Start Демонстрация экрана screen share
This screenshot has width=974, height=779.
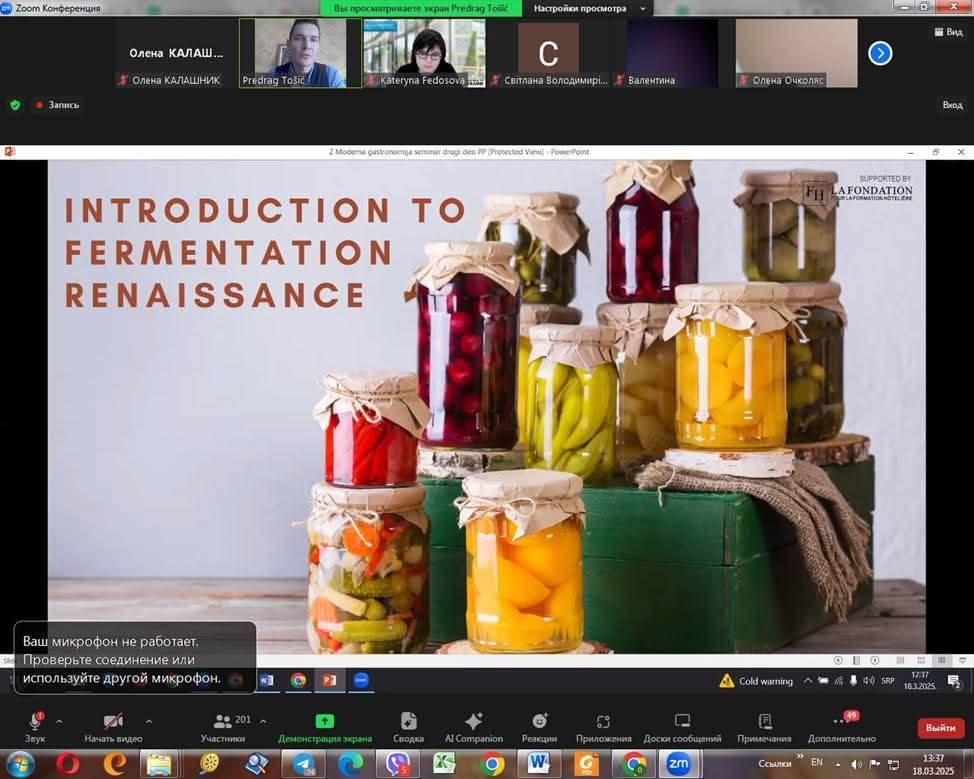coord(325,726)
